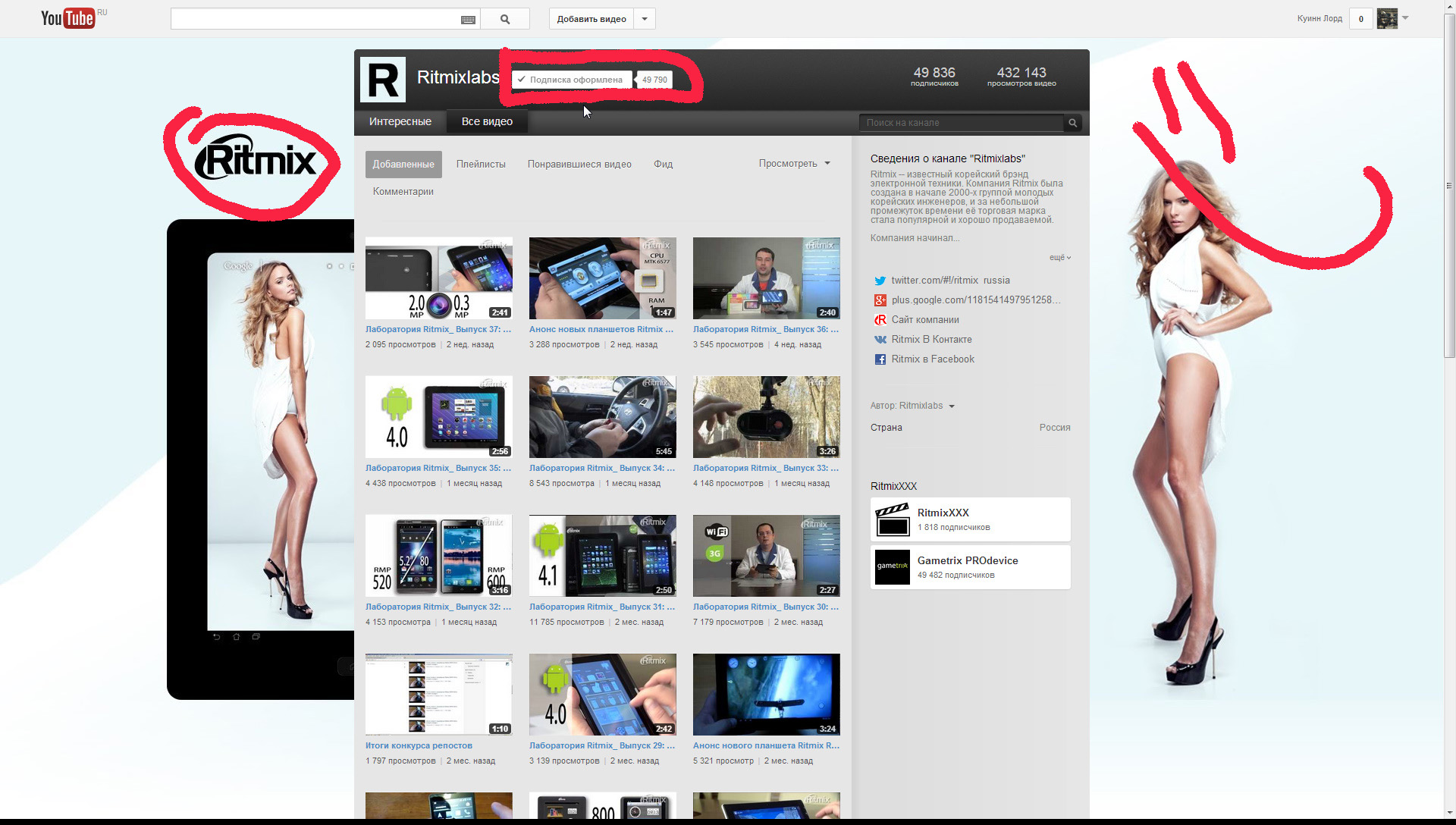Select the 'Плейлисты' tab
The image size is (1456, 825).
[481, 165]
